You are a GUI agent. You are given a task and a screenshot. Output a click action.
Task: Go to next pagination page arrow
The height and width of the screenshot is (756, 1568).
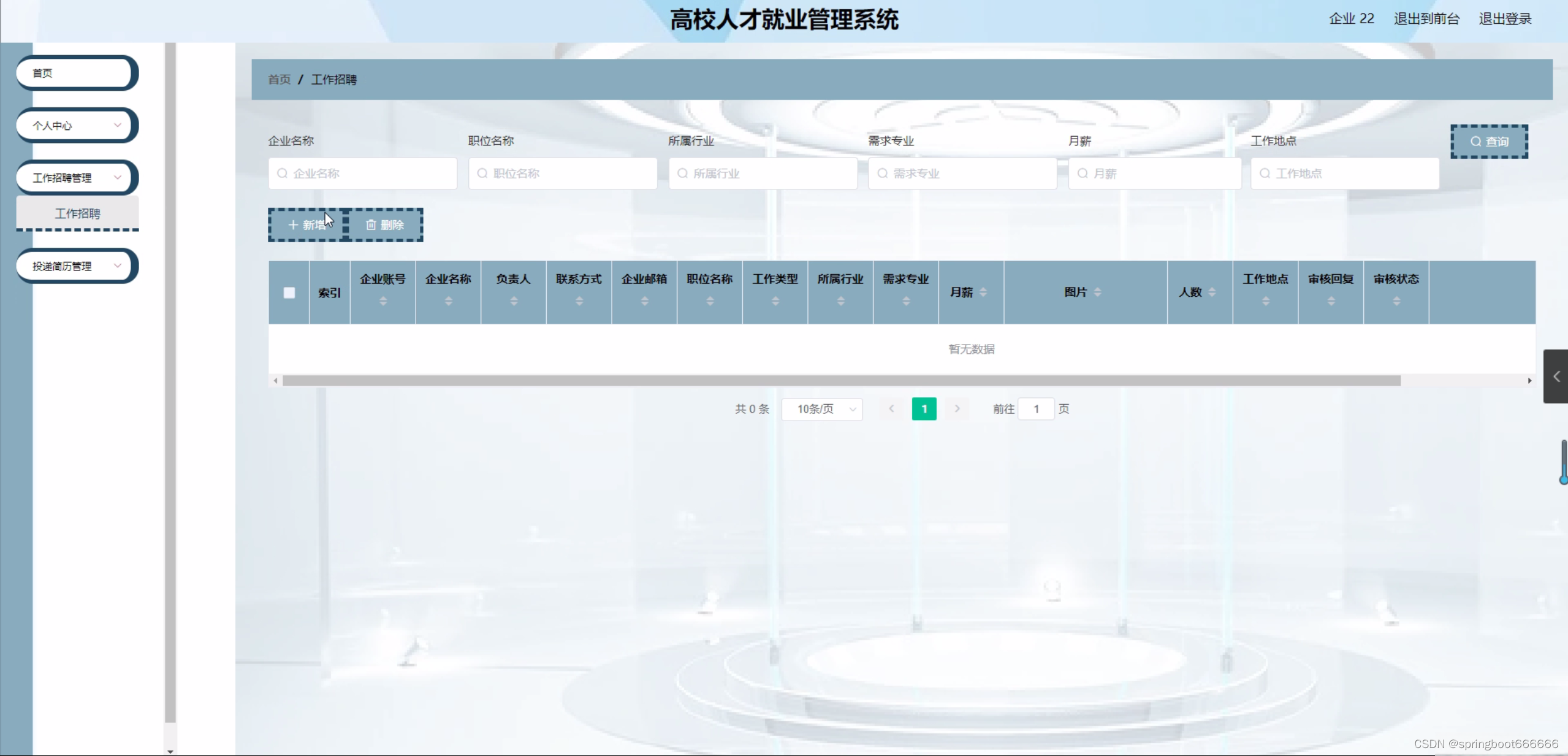tap(957, 409)
